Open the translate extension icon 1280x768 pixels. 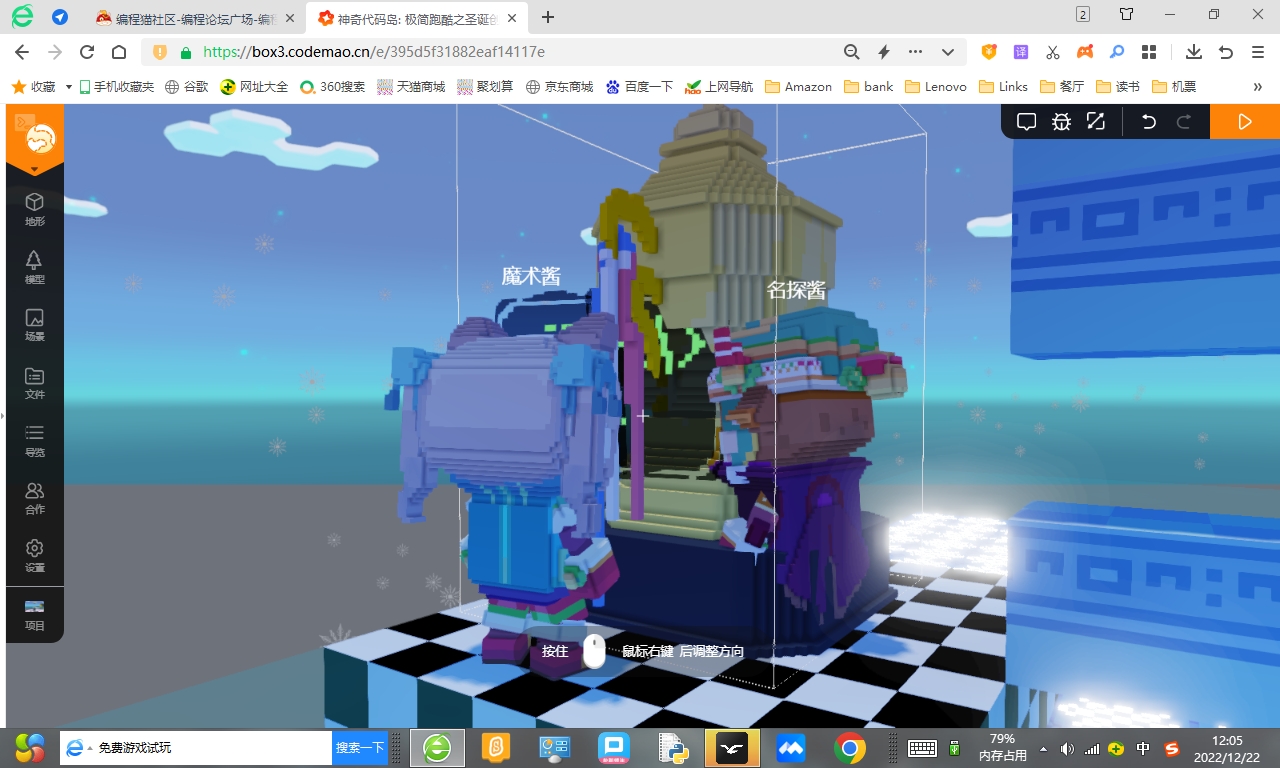click(1021, 52)
